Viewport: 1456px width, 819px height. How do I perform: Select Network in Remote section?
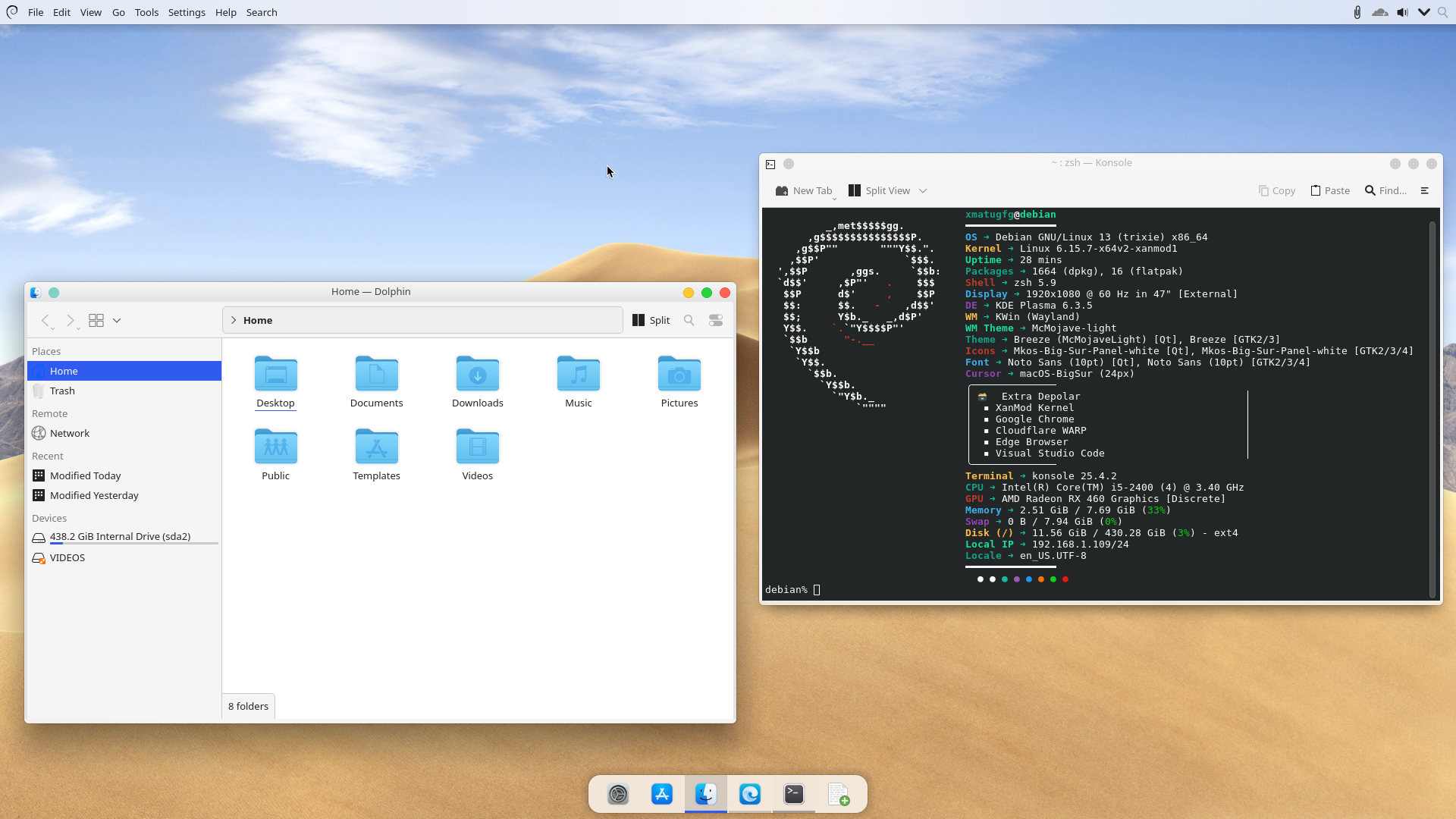pos(124,433)
